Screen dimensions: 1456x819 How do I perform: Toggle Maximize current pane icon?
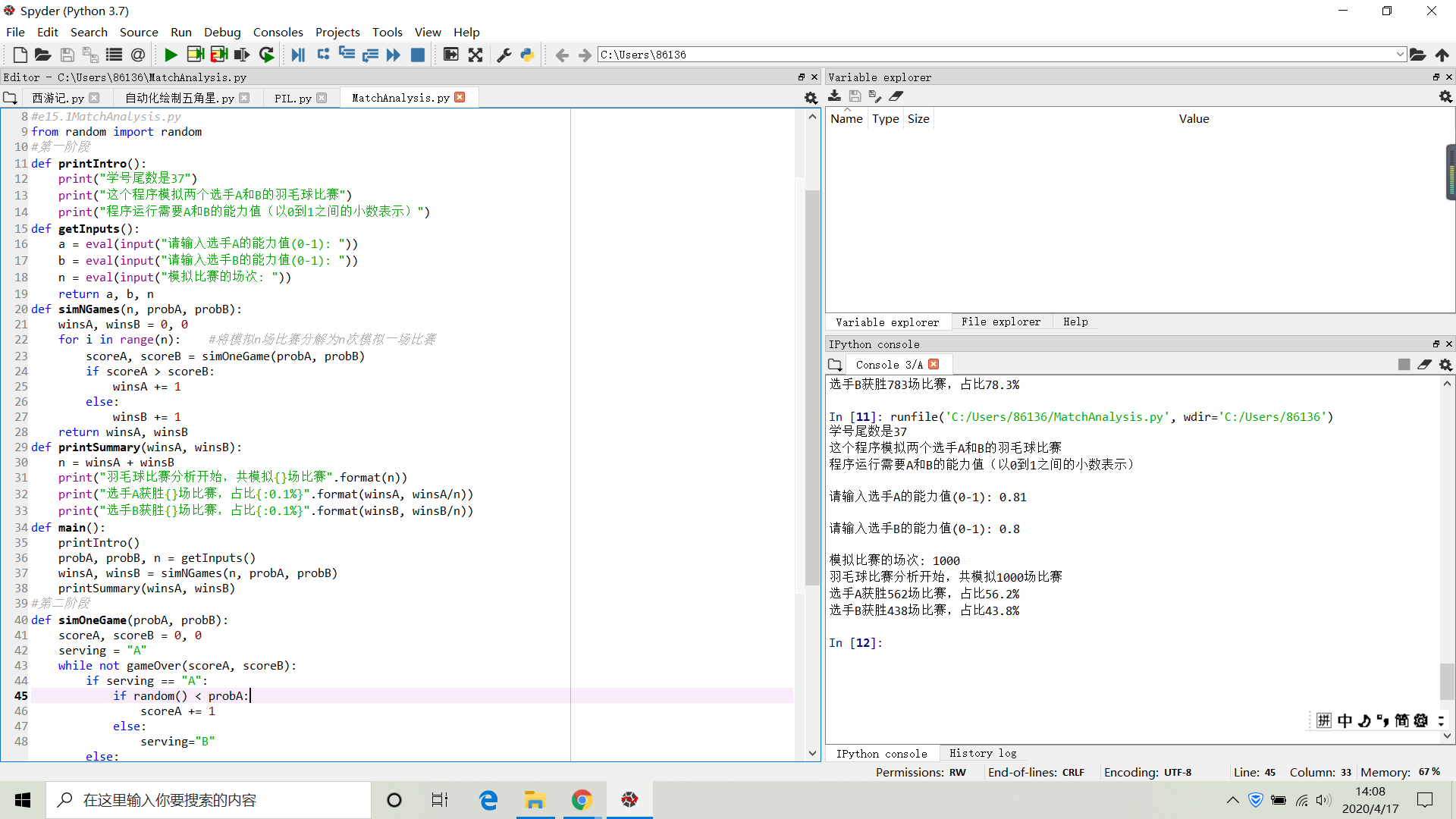click(475, 55)
